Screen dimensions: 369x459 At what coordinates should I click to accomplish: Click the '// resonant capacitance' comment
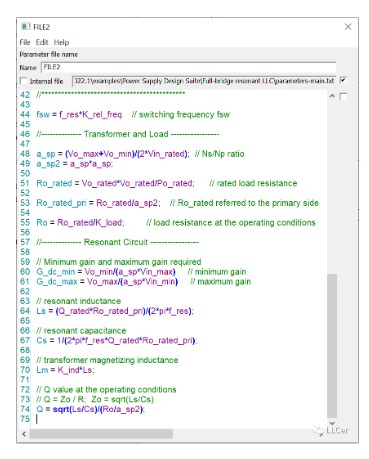tap(81, 331)
